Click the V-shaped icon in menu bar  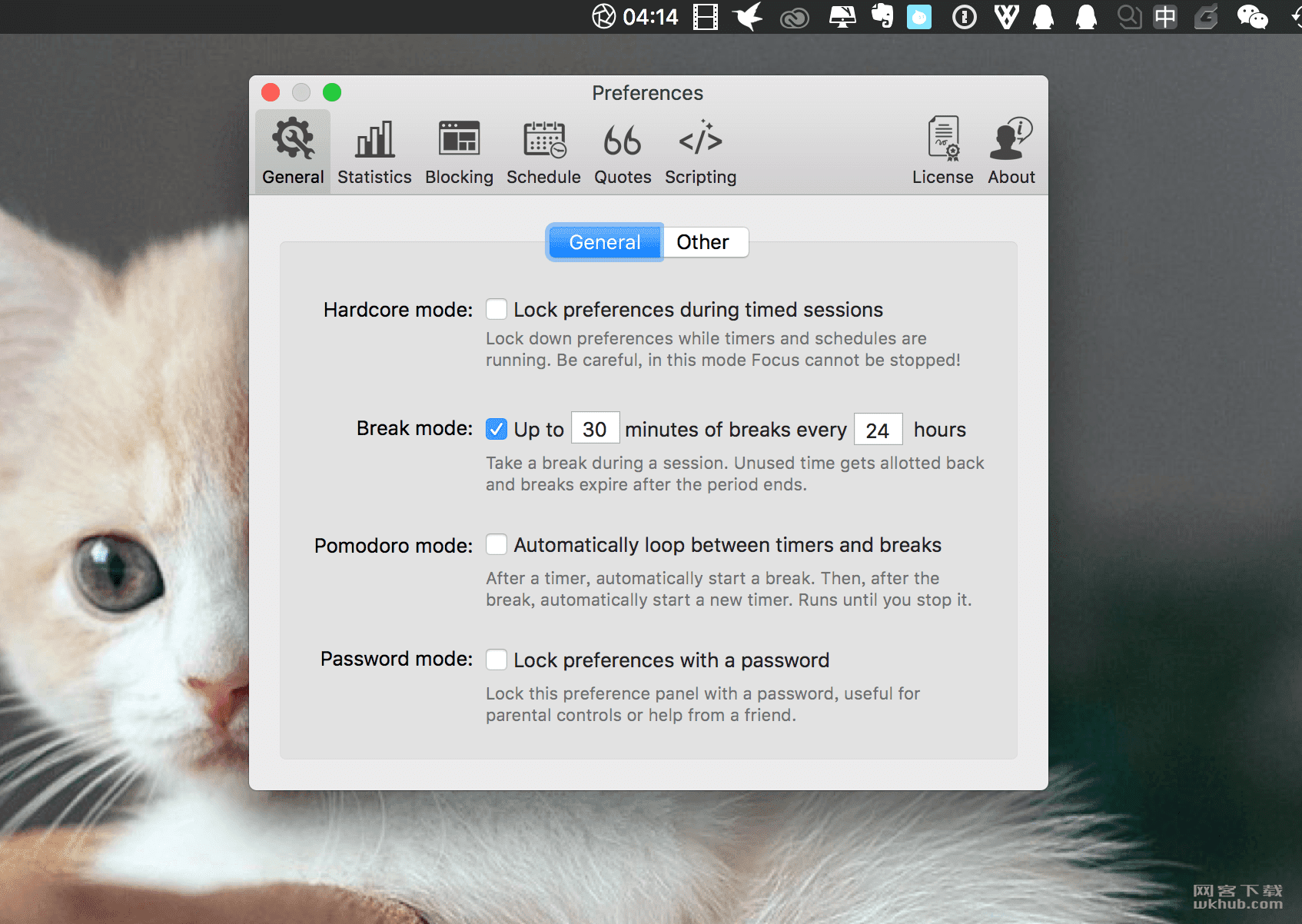(x=1006, y=17)
